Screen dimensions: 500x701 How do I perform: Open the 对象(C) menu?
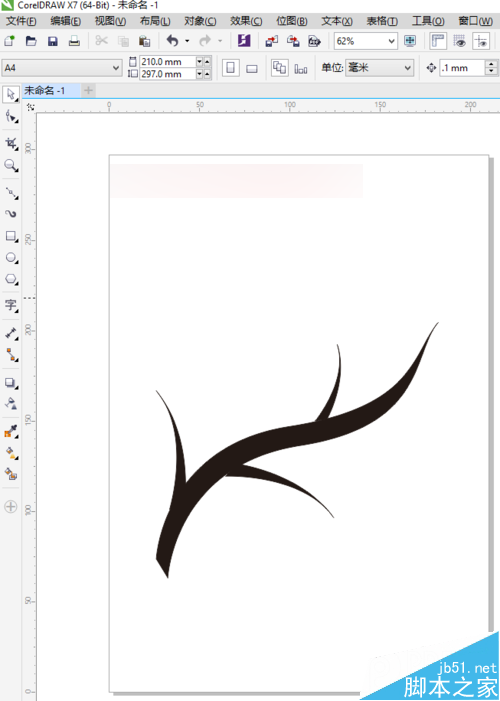tap(200, 21)
